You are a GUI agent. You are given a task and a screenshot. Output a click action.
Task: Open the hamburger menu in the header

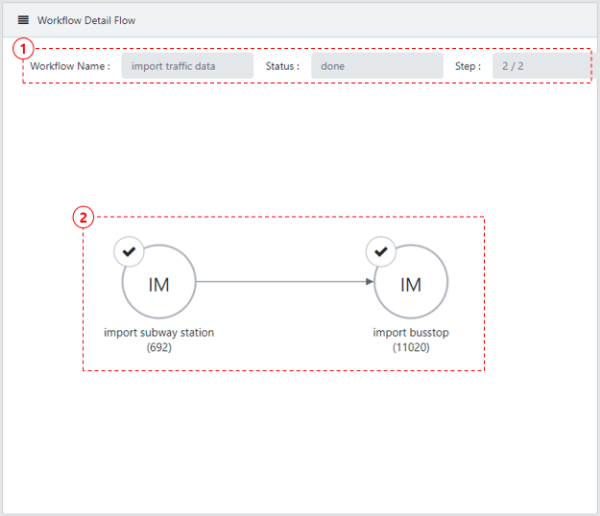pyautogui.click(x=23, y=20)
